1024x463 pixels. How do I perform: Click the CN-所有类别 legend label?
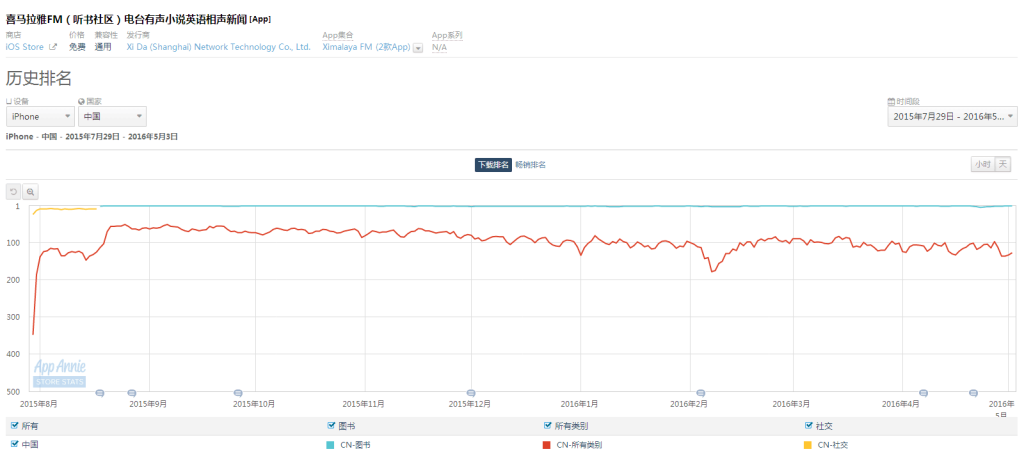(579, 445)
